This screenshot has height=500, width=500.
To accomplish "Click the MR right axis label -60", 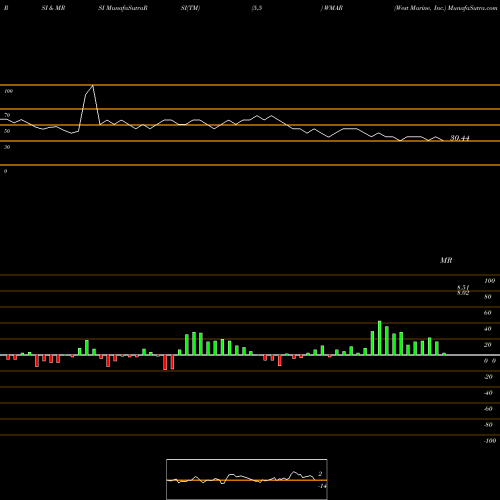I will pos(488,409).
